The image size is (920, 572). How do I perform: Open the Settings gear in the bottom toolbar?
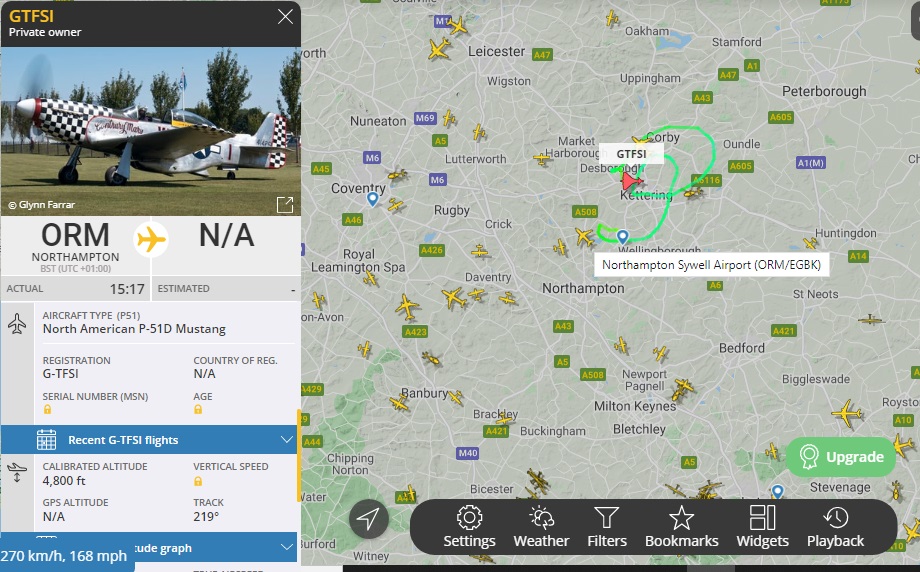pyautogui.click(x=469, y=526)
